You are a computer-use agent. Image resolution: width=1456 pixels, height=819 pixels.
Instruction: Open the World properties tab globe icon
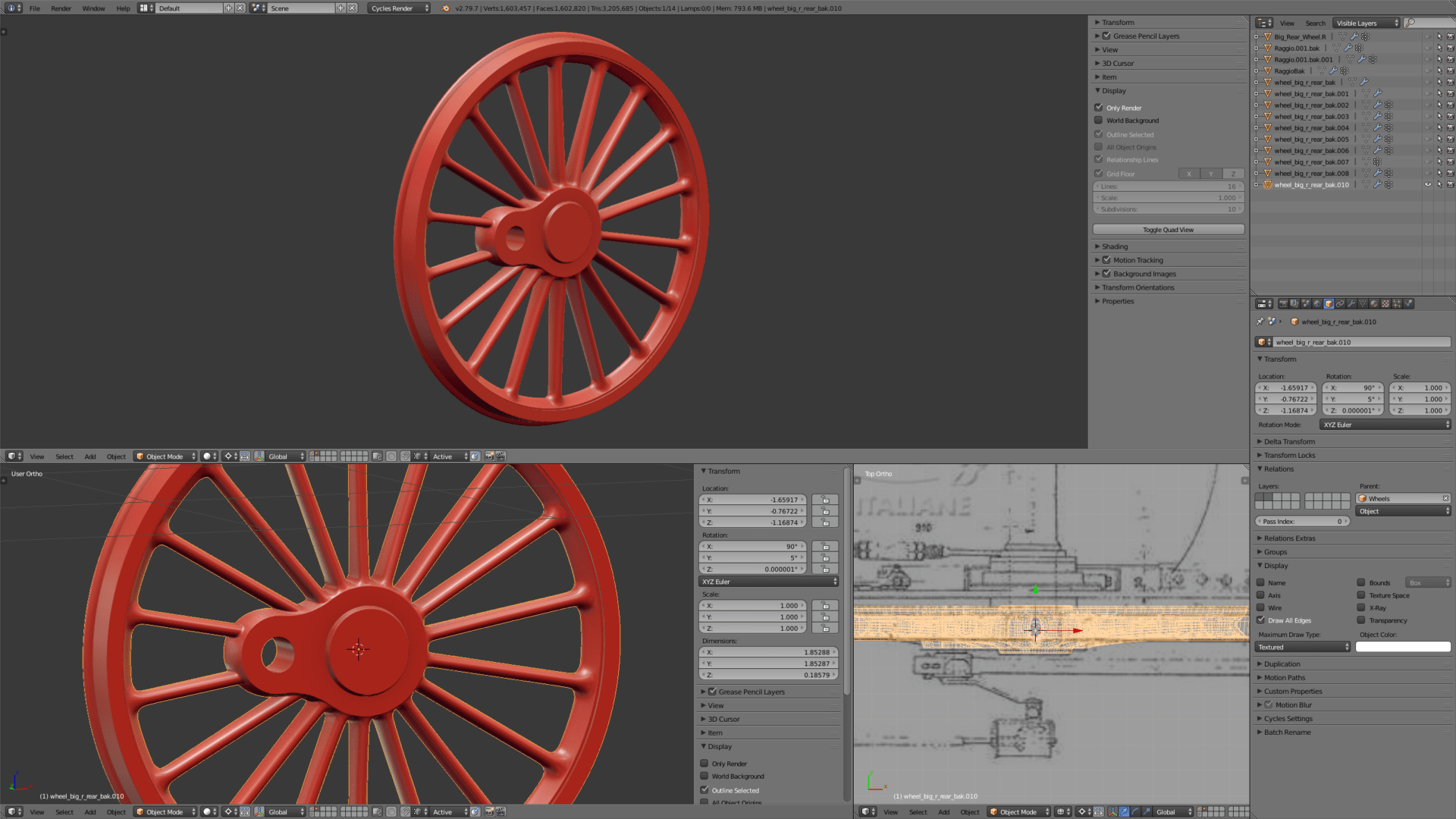click(x=1317, y=303)
